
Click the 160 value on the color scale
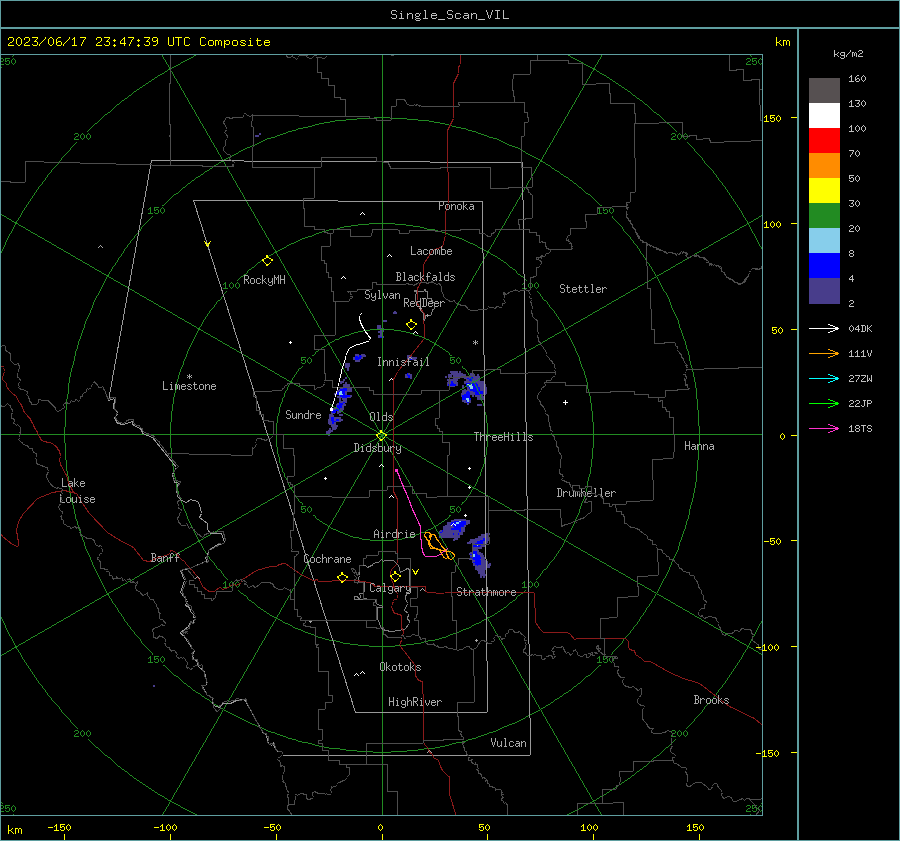pyautogui.click(x=857, y=79)
